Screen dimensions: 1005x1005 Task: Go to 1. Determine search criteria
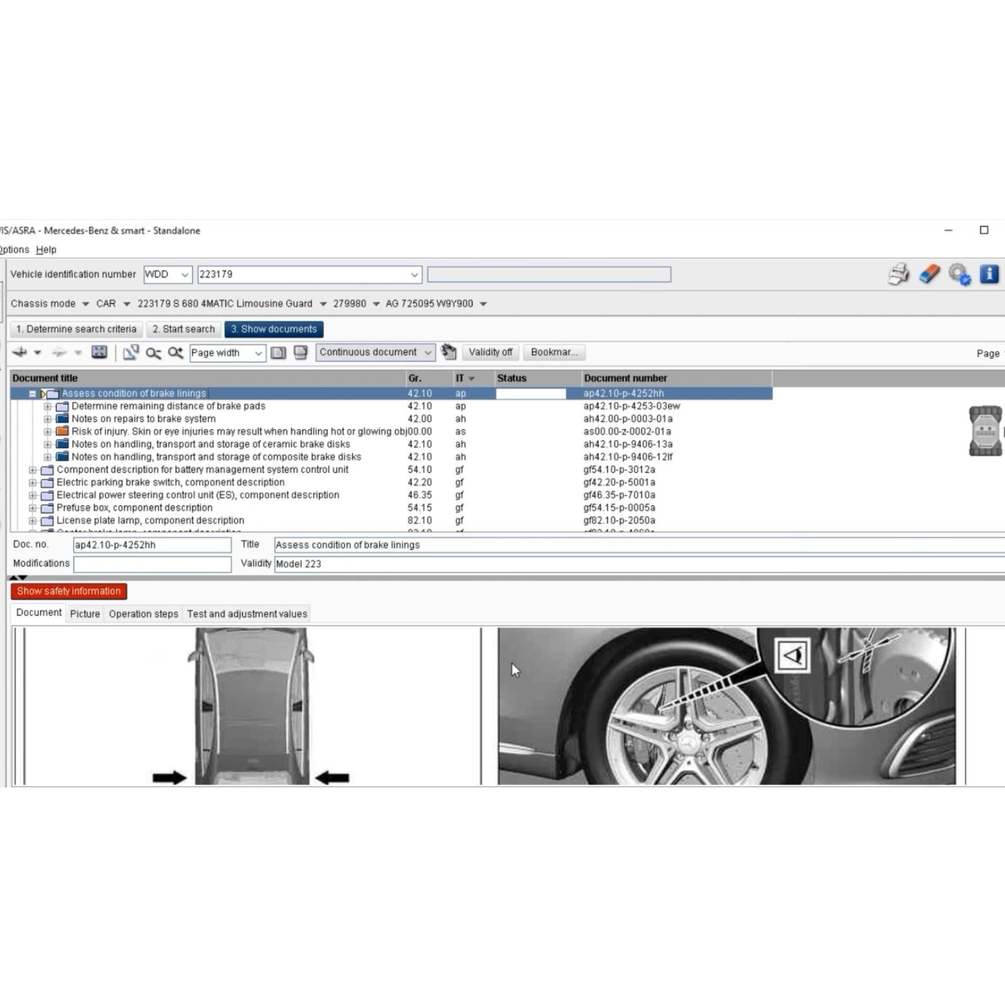coord(76,329)
